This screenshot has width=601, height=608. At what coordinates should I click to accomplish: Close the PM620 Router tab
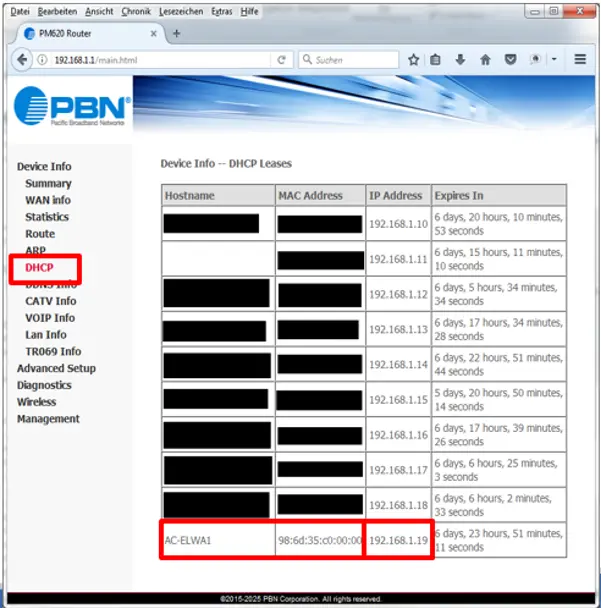154,34
